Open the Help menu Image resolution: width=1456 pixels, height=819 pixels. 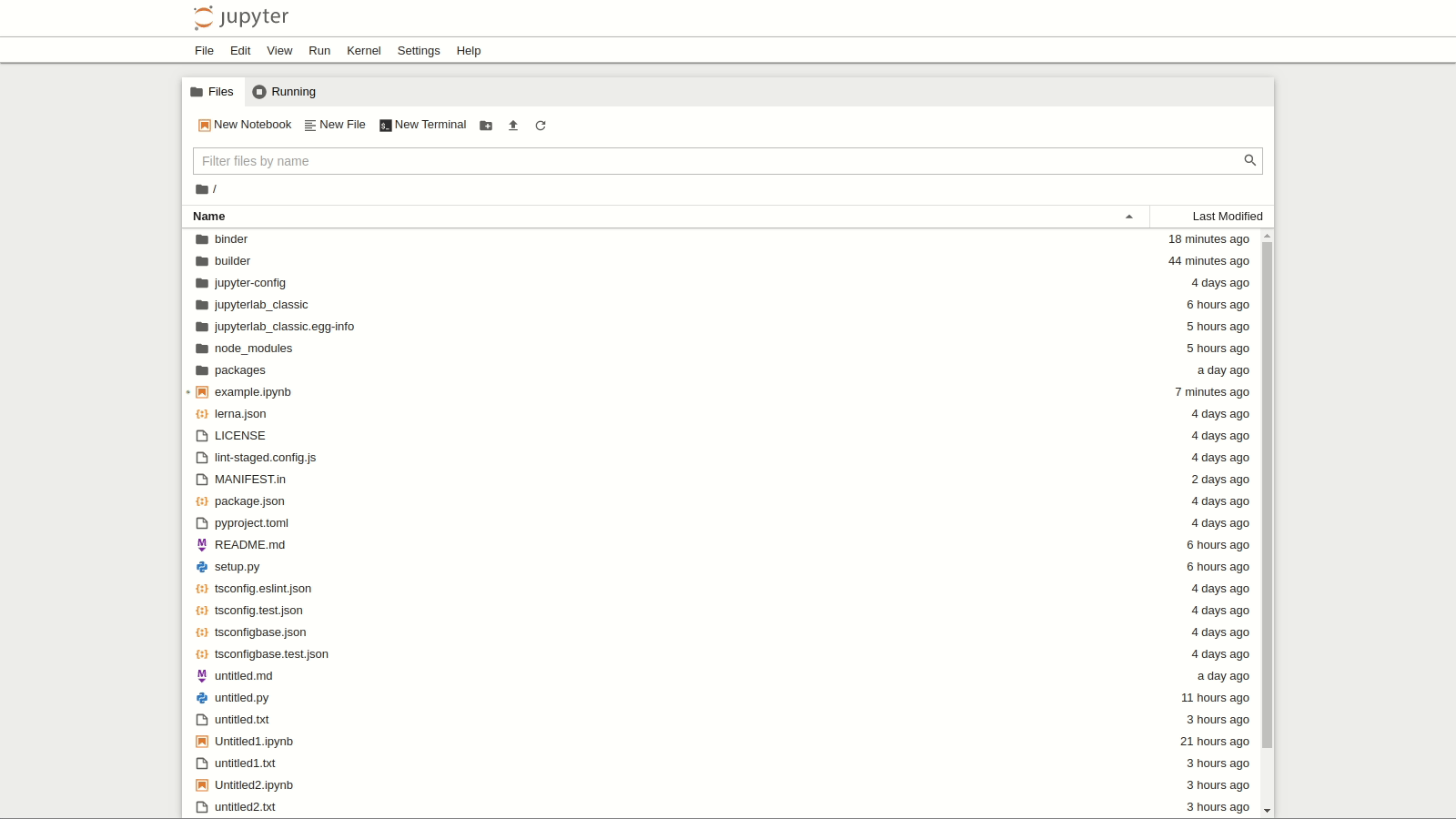[x=469, y=51]
